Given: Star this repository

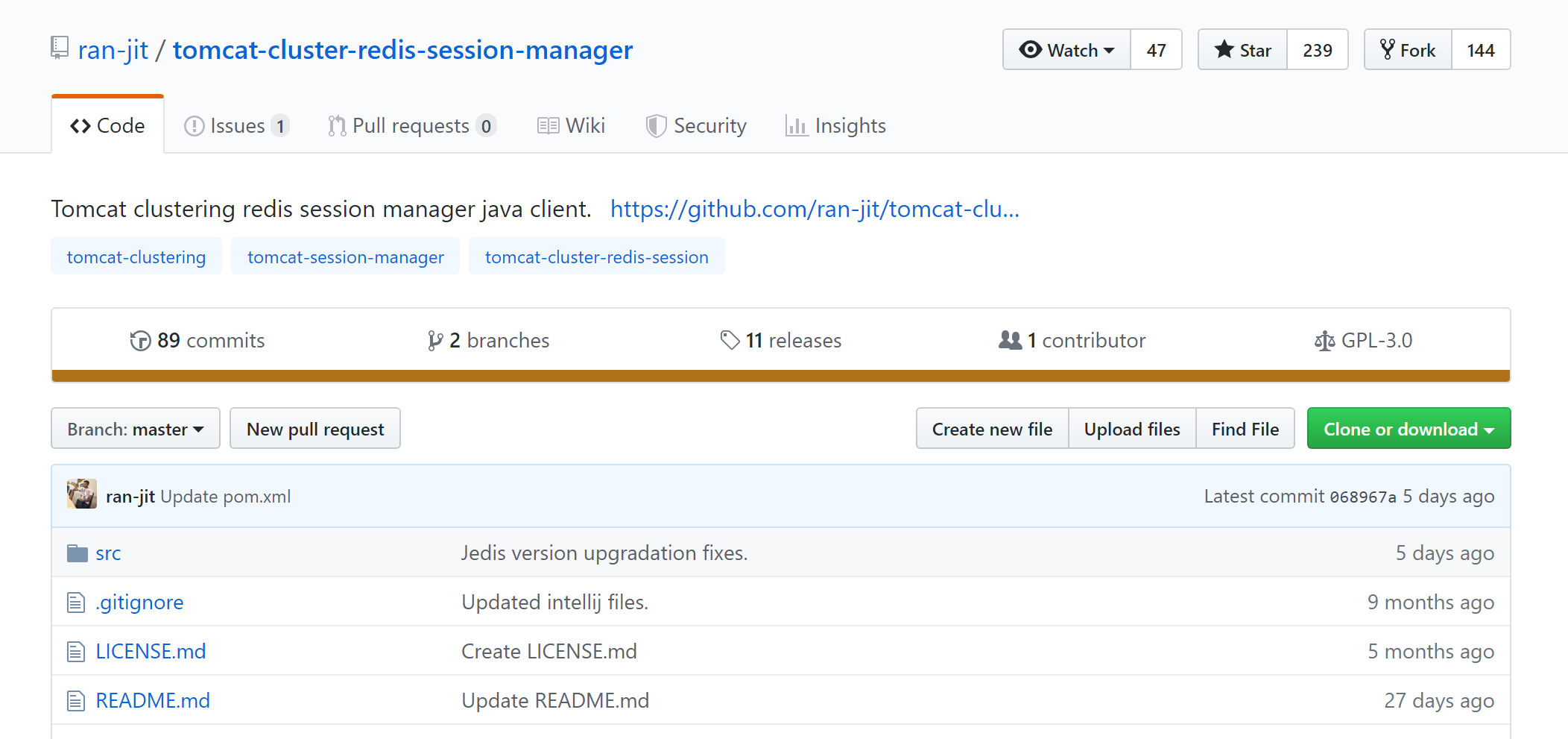Looking at the screenshot, I should click(1242, 50).
